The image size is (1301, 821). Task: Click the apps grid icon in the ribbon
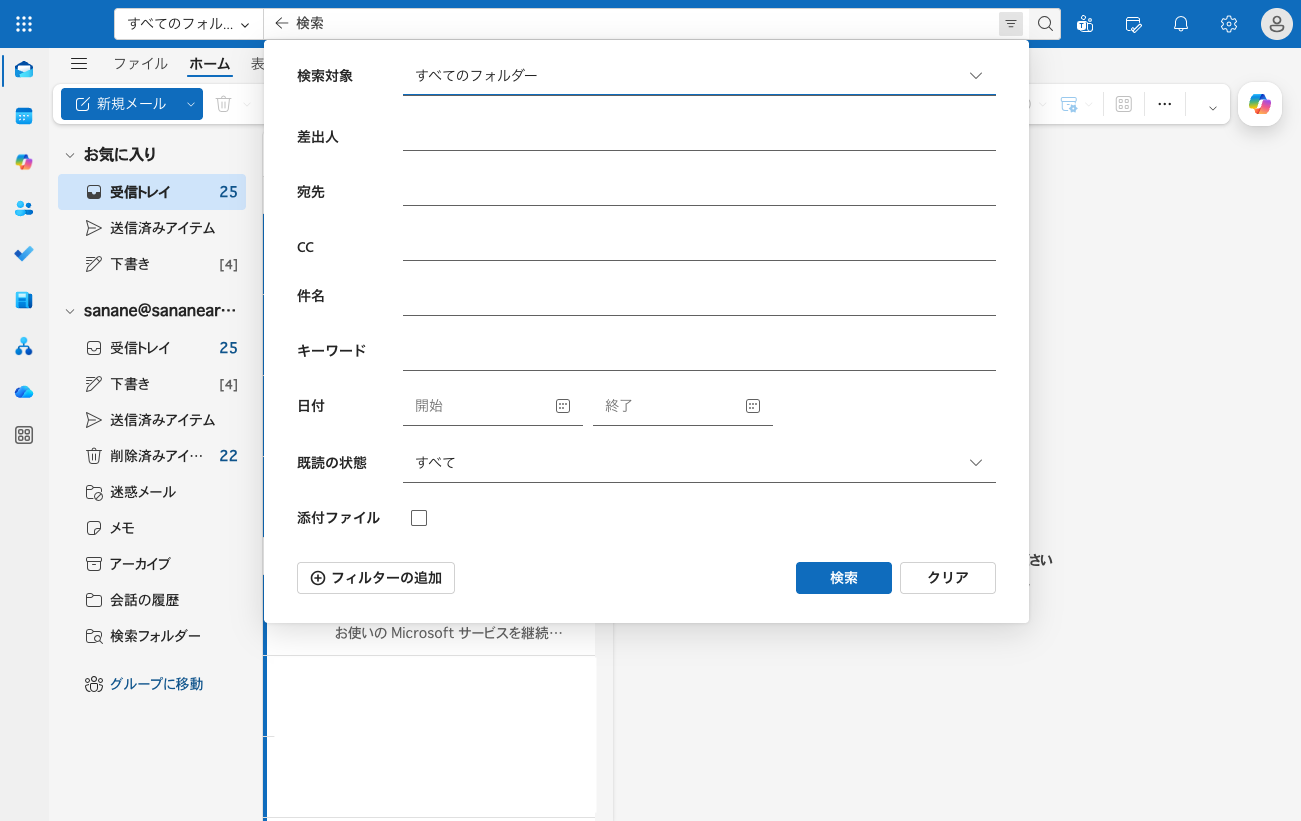coord(1124,104)
